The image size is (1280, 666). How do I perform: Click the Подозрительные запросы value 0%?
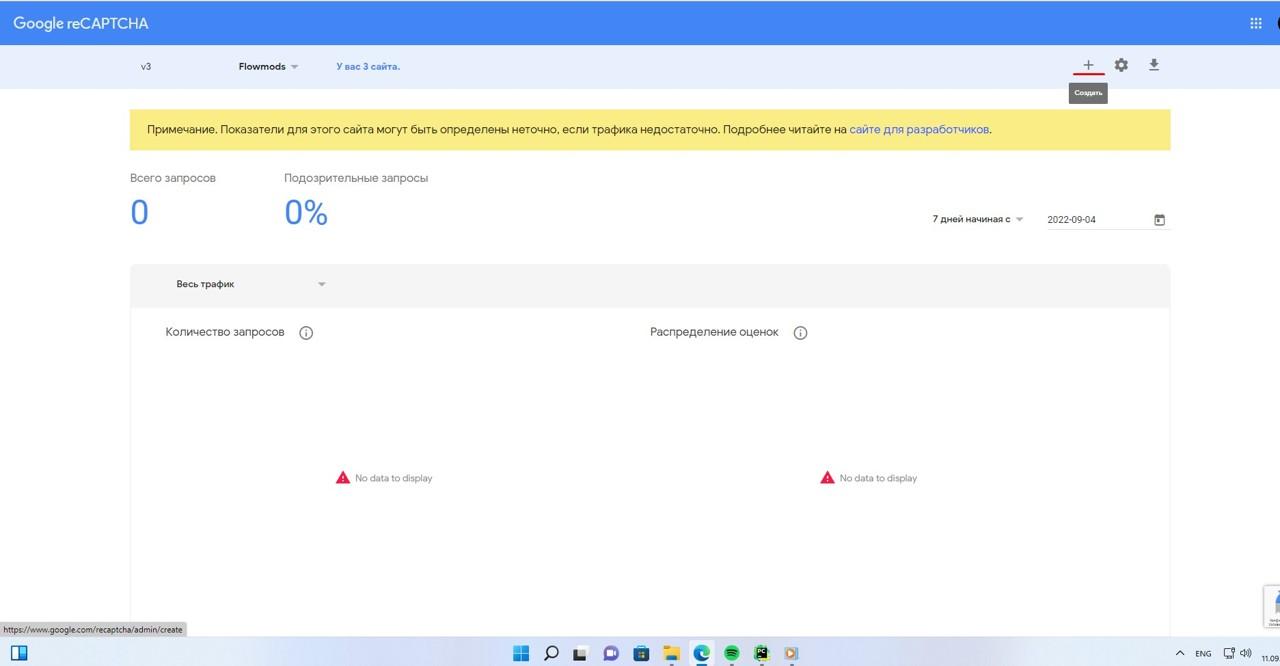pyautogui.click(x=306, y=213)
